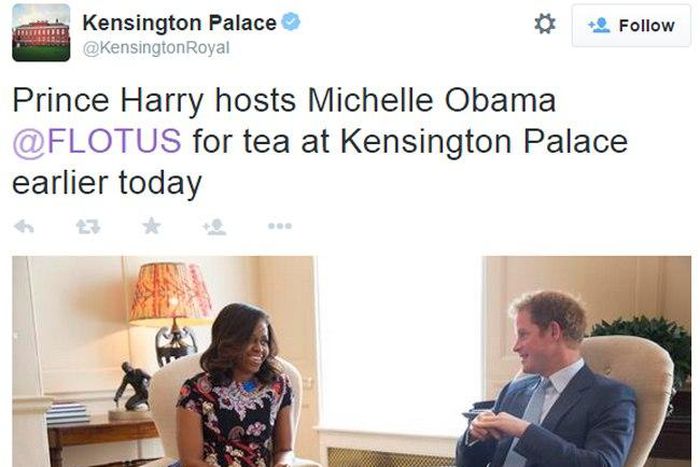
Task: Open the three-dots more options menu
Action: 280,226
